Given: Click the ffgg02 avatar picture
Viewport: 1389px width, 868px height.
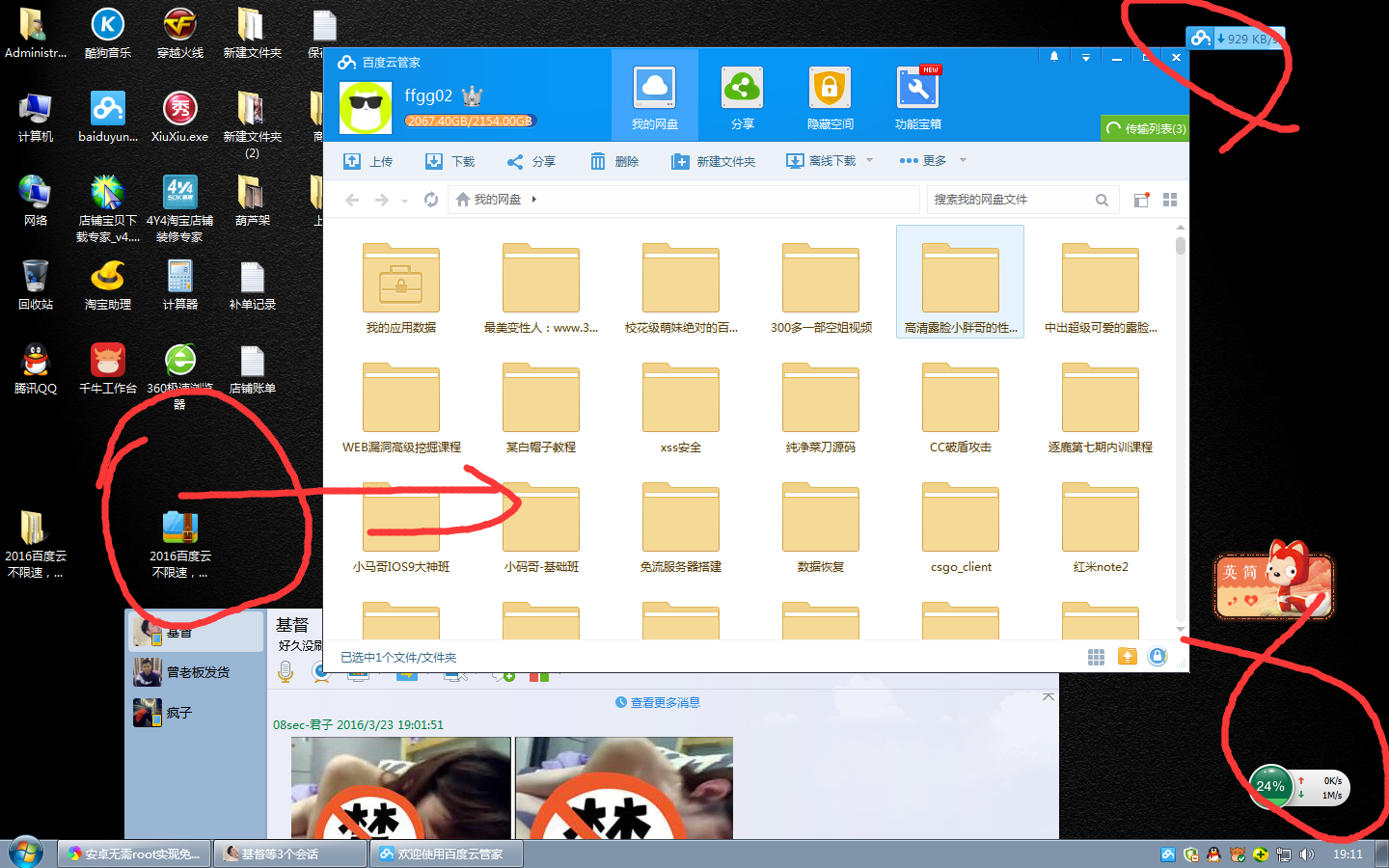Looking at the screenshot, I should tap(366, 108).
